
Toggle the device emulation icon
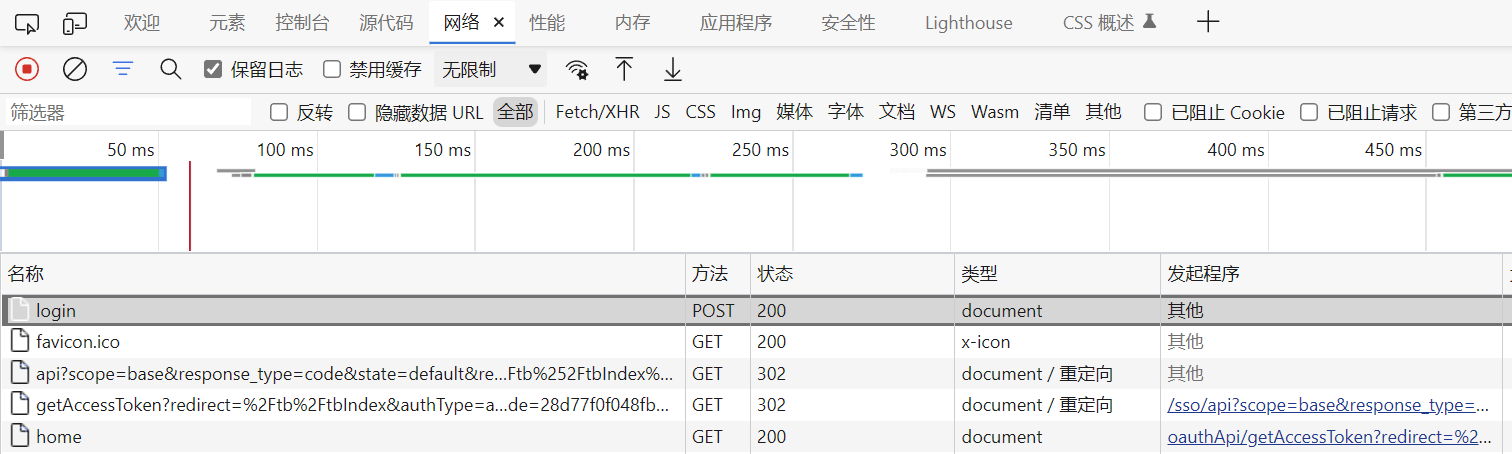[75, 23]
